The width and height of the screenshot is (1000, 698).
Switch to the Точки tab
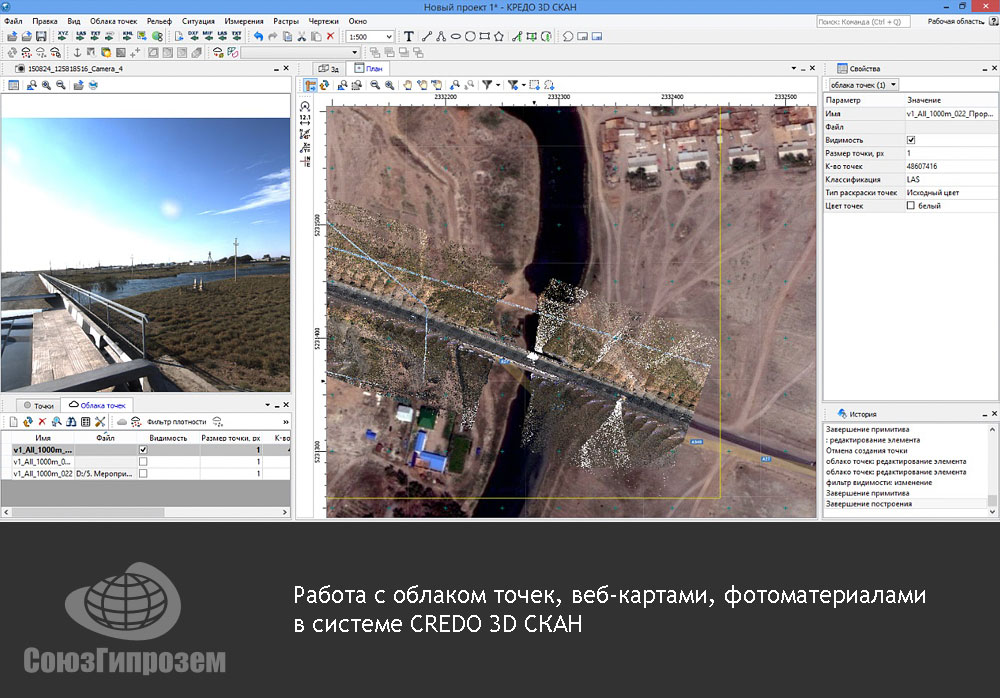(x=38, y=406)
